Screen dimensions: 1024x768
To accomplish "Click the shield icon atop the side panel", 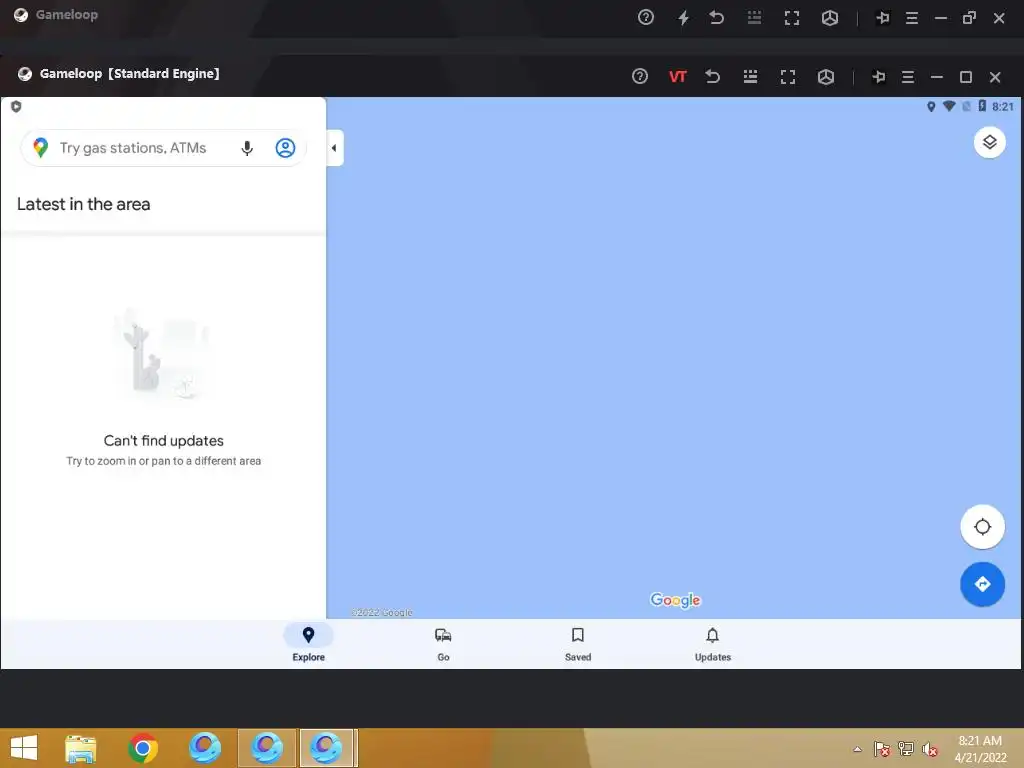I will [16, 106].
